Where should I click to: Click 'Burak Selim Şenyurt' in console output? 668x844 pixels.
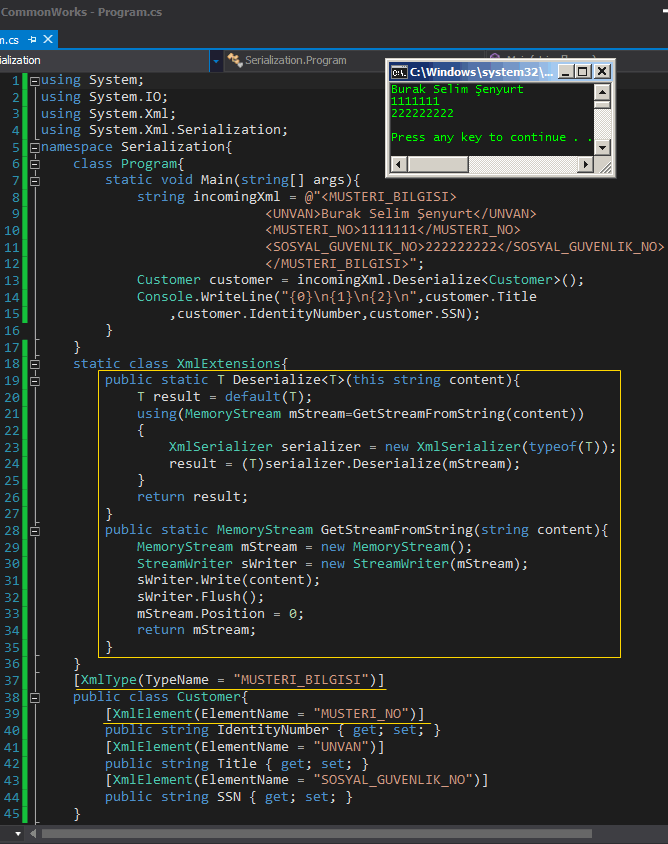point(457,89)
